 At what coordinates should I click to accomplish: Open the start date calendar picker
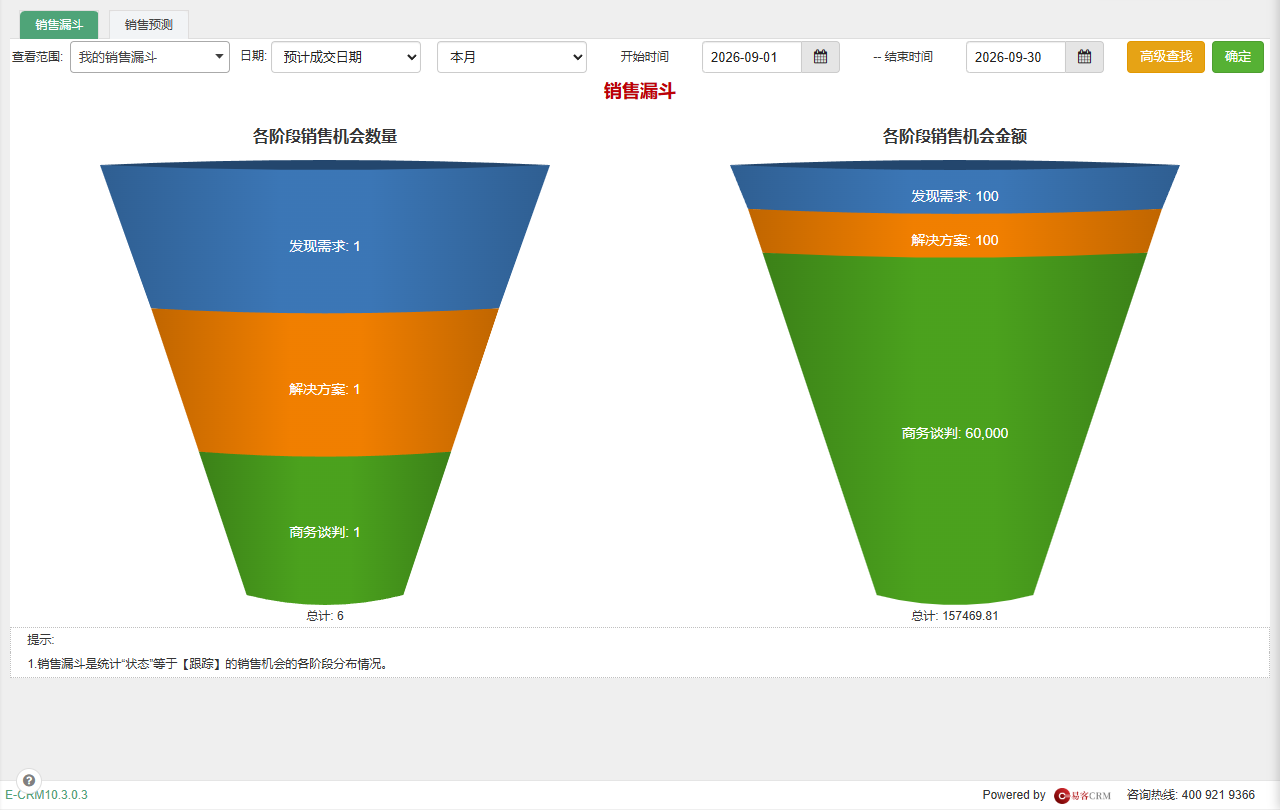coord(820,57)
